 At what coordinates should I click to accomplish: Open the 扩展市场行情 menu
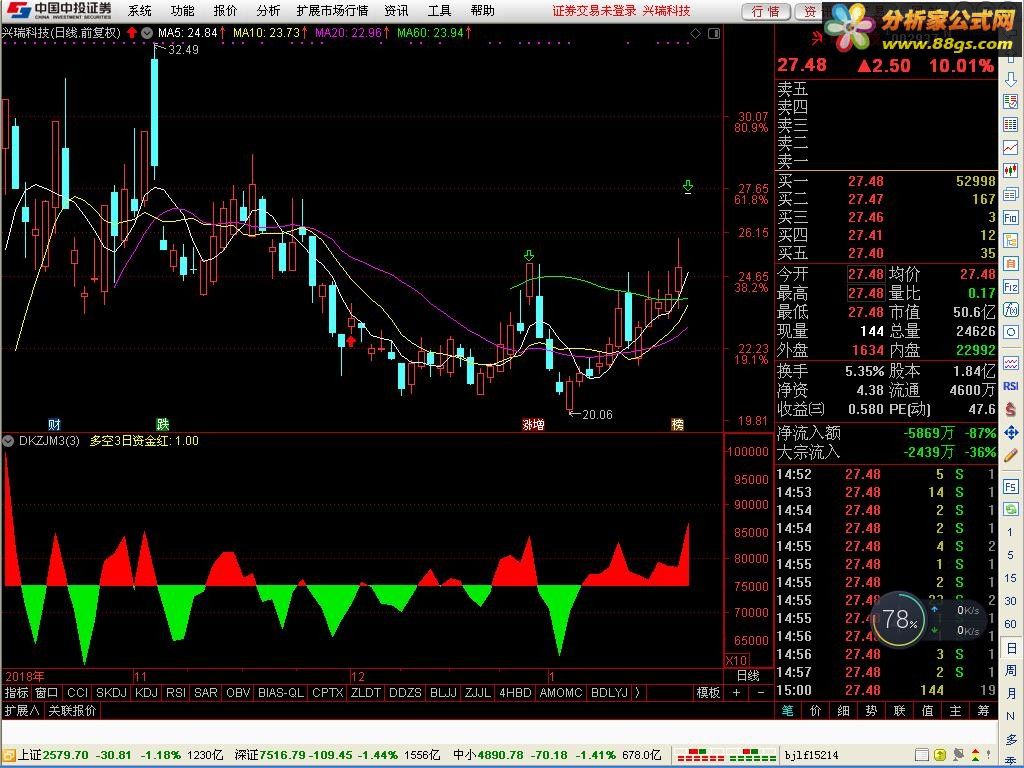click(x=332, y=11)
